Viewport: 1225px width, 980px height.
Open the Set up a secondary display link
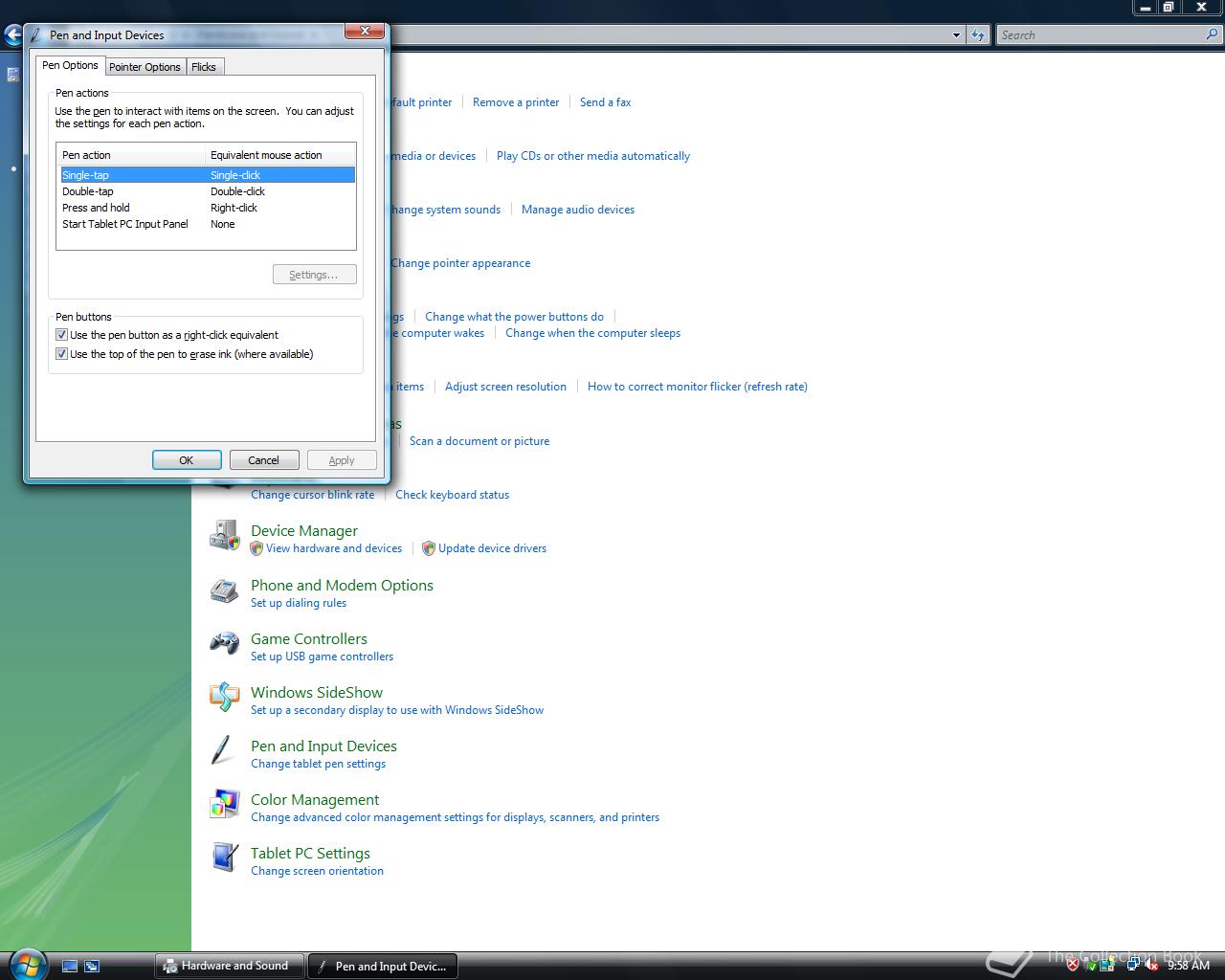coord(397,710)
